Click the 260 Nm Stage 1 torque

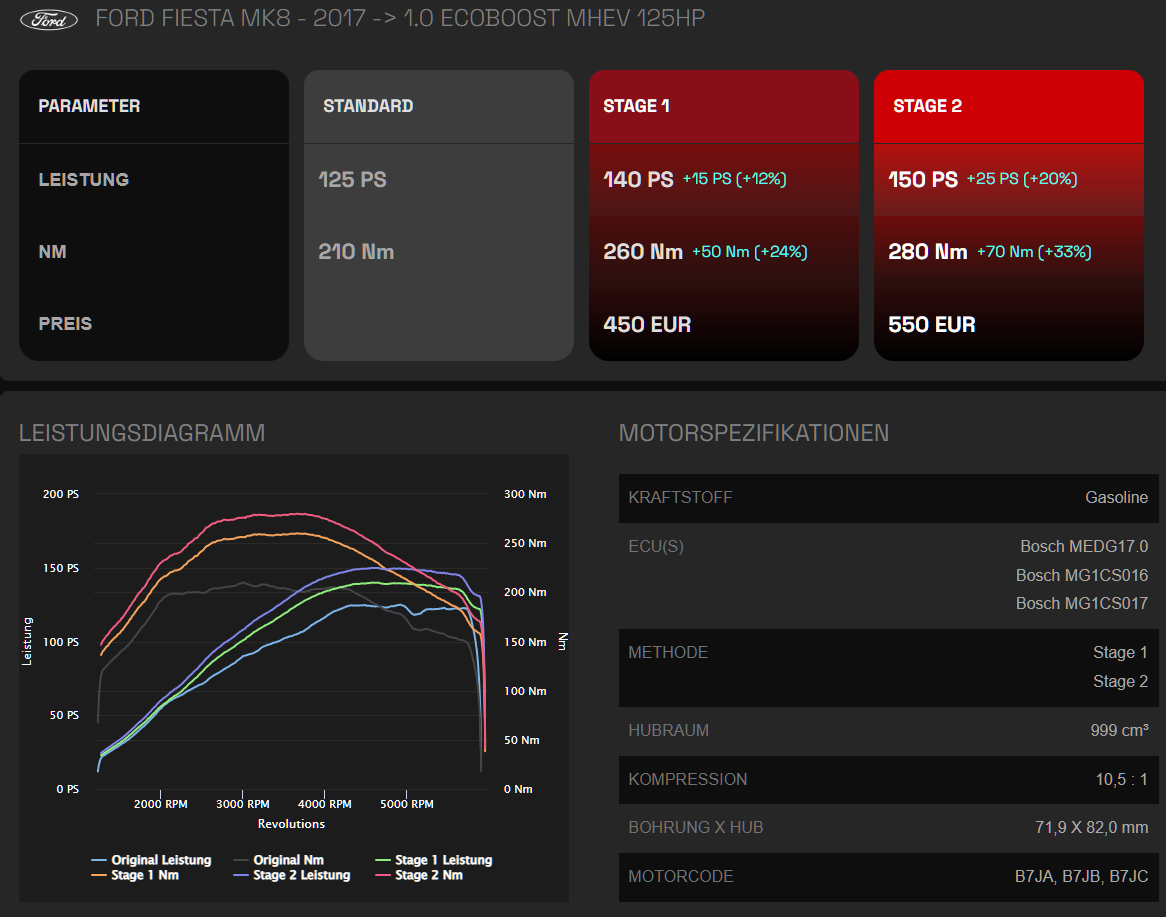coord(643,252)
